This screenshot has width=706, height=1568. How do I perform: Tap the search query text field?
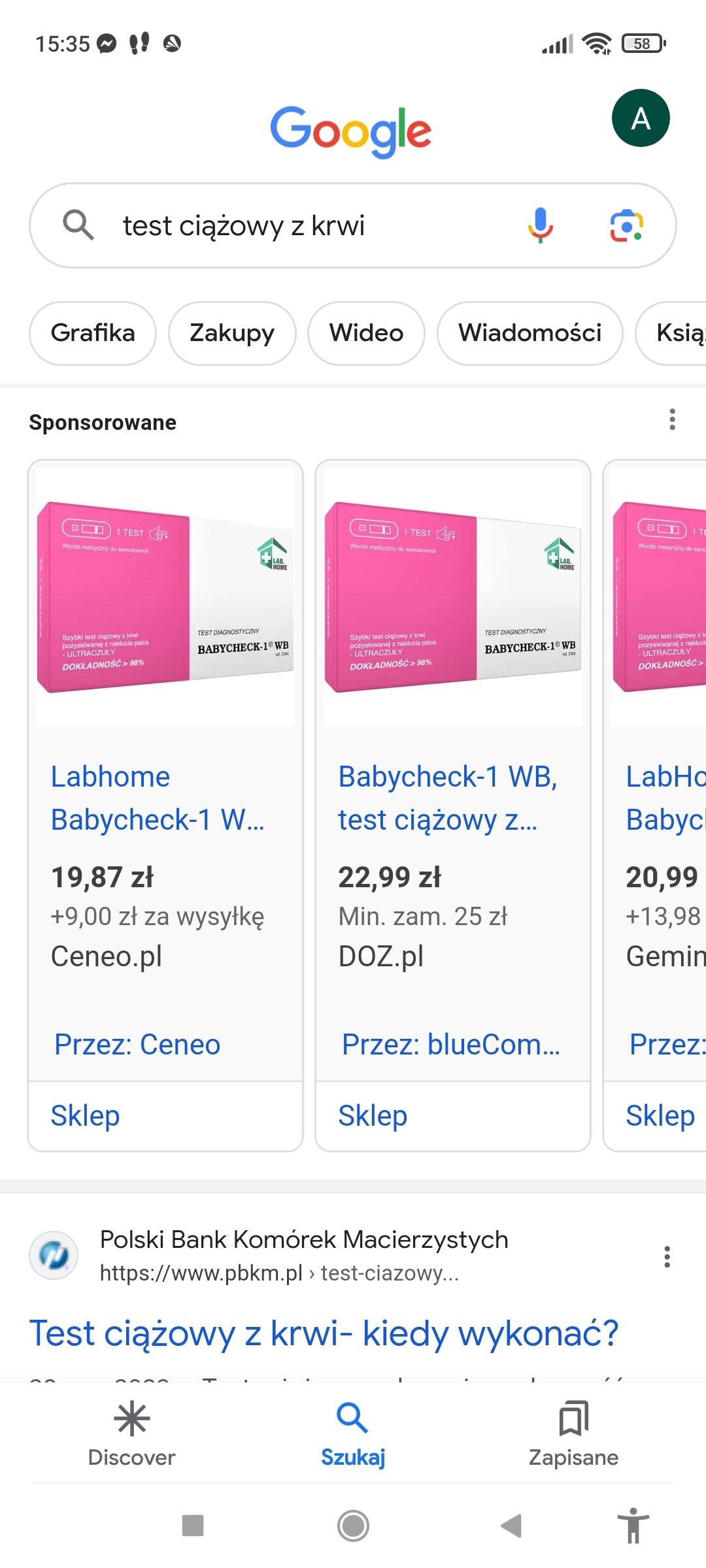(314, 226)
